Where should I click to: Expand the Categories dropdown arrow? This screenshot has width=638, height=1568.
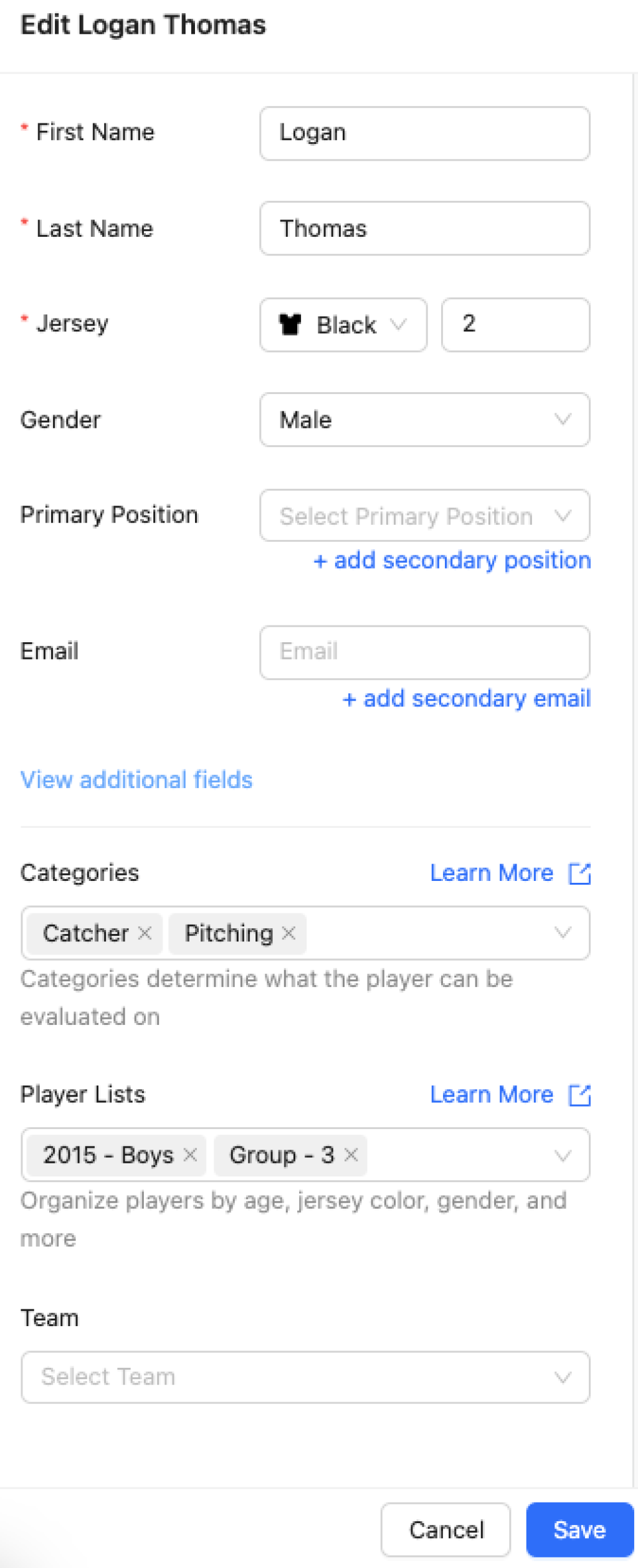point(563,933)
